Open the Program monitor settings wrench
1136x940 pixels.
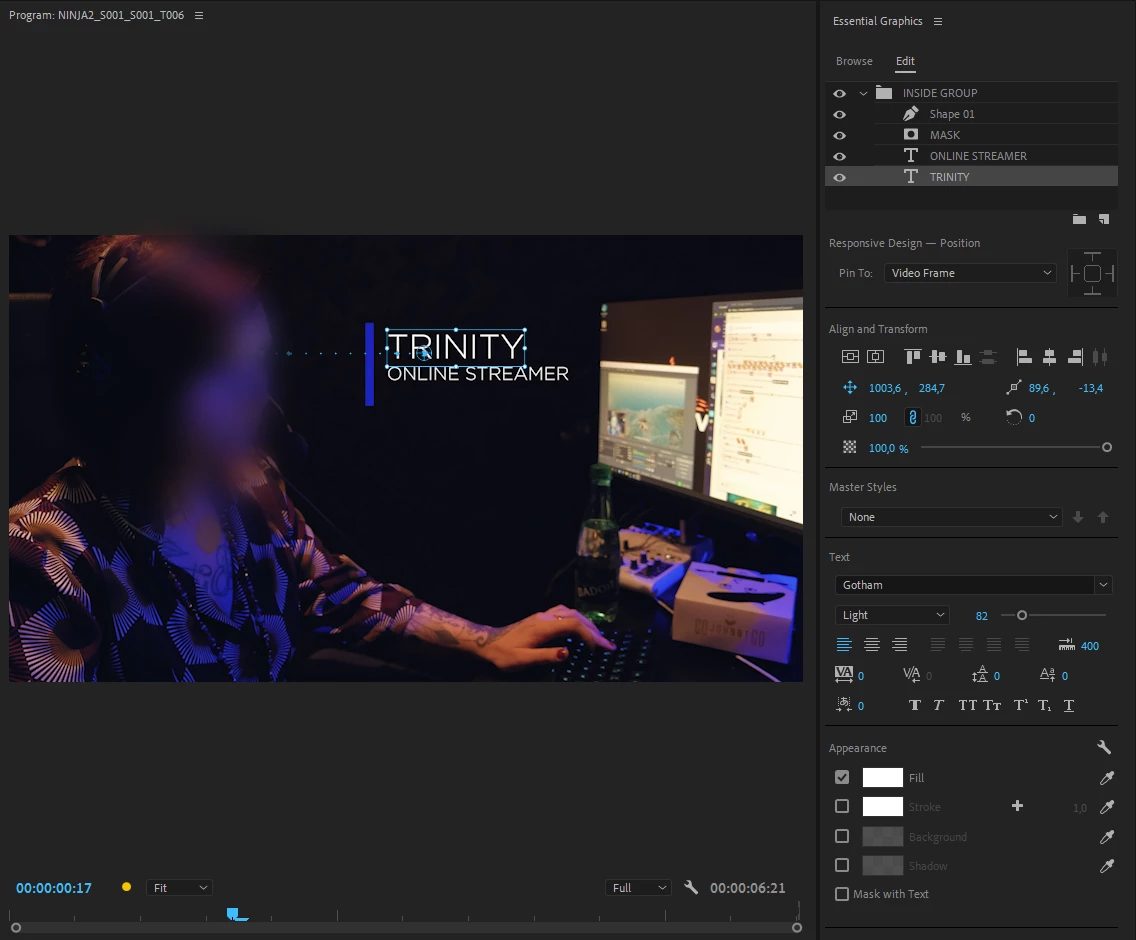[691, 887]
